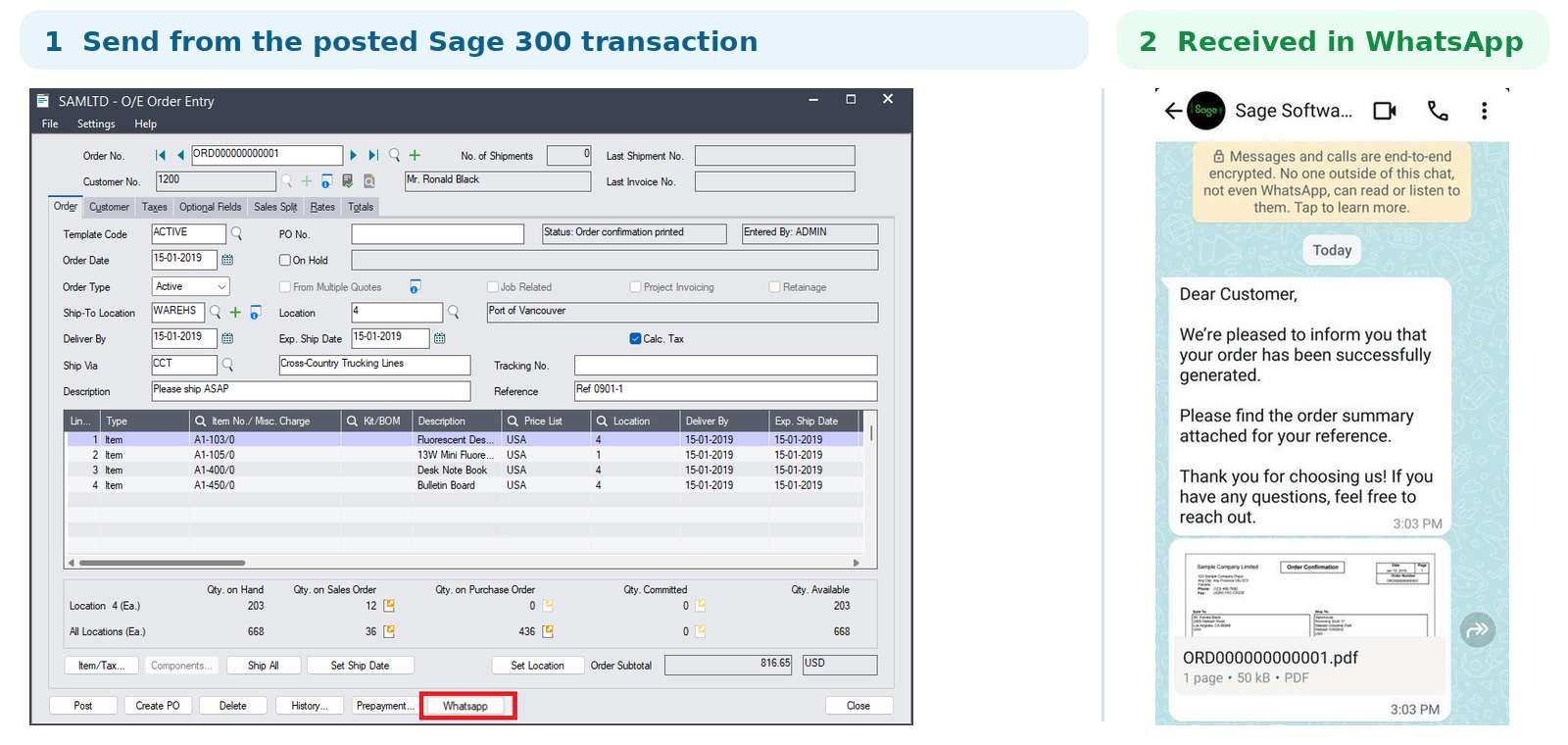Viewport: 1568px width, 745px height.
Task: Toggle the Job Related checkbox
Action: [x=493, y=286]
